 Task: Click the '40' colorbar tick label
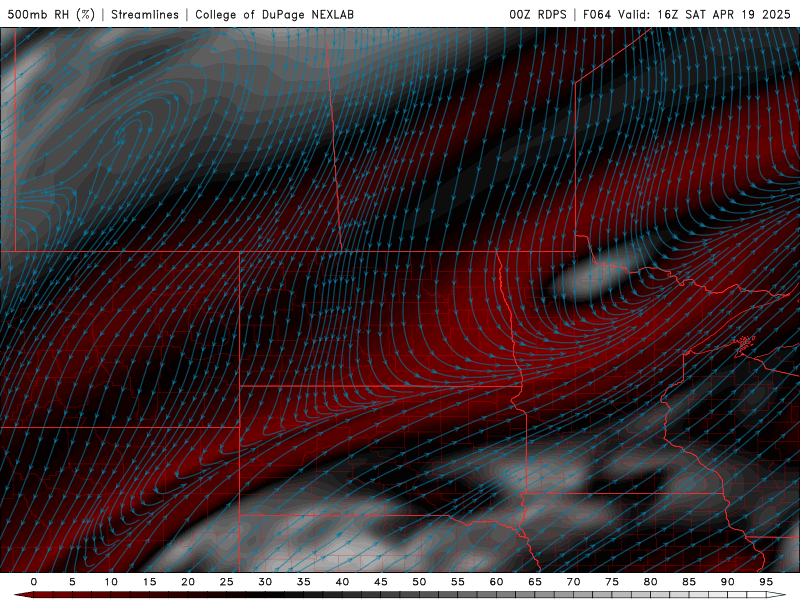click(x=342, y=582)
